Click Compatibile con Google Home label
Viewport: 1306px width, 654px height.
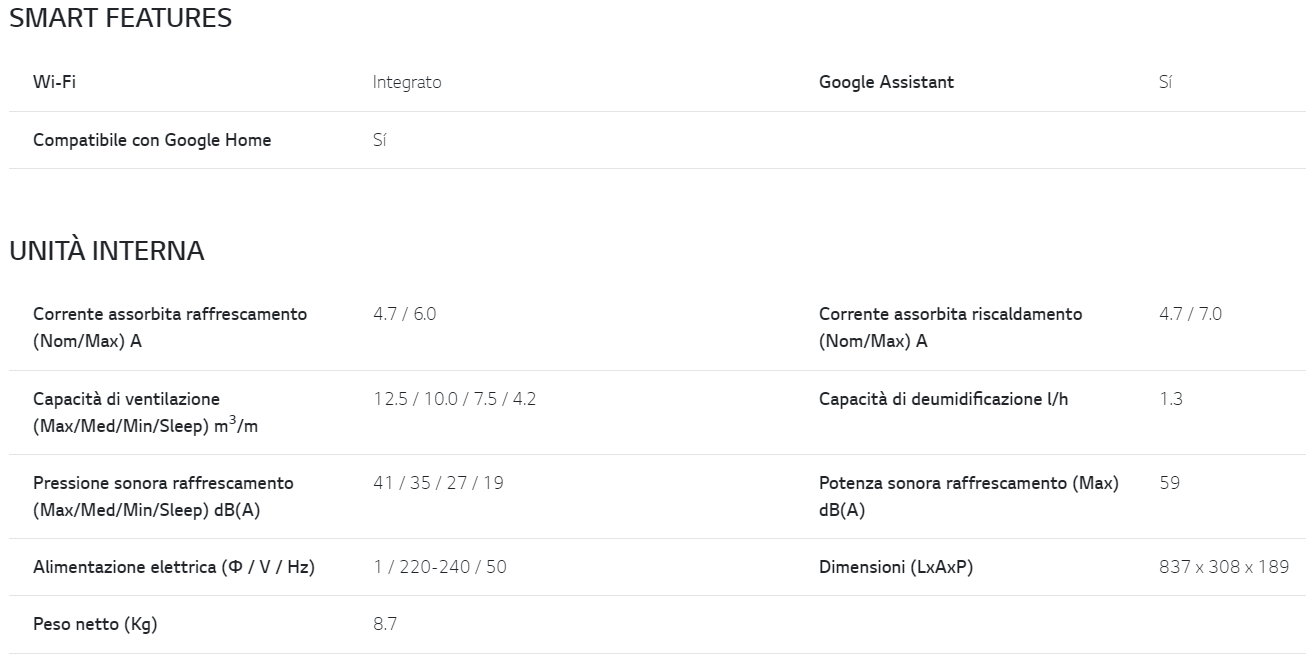pyautogui.click(x=152, y=140)
